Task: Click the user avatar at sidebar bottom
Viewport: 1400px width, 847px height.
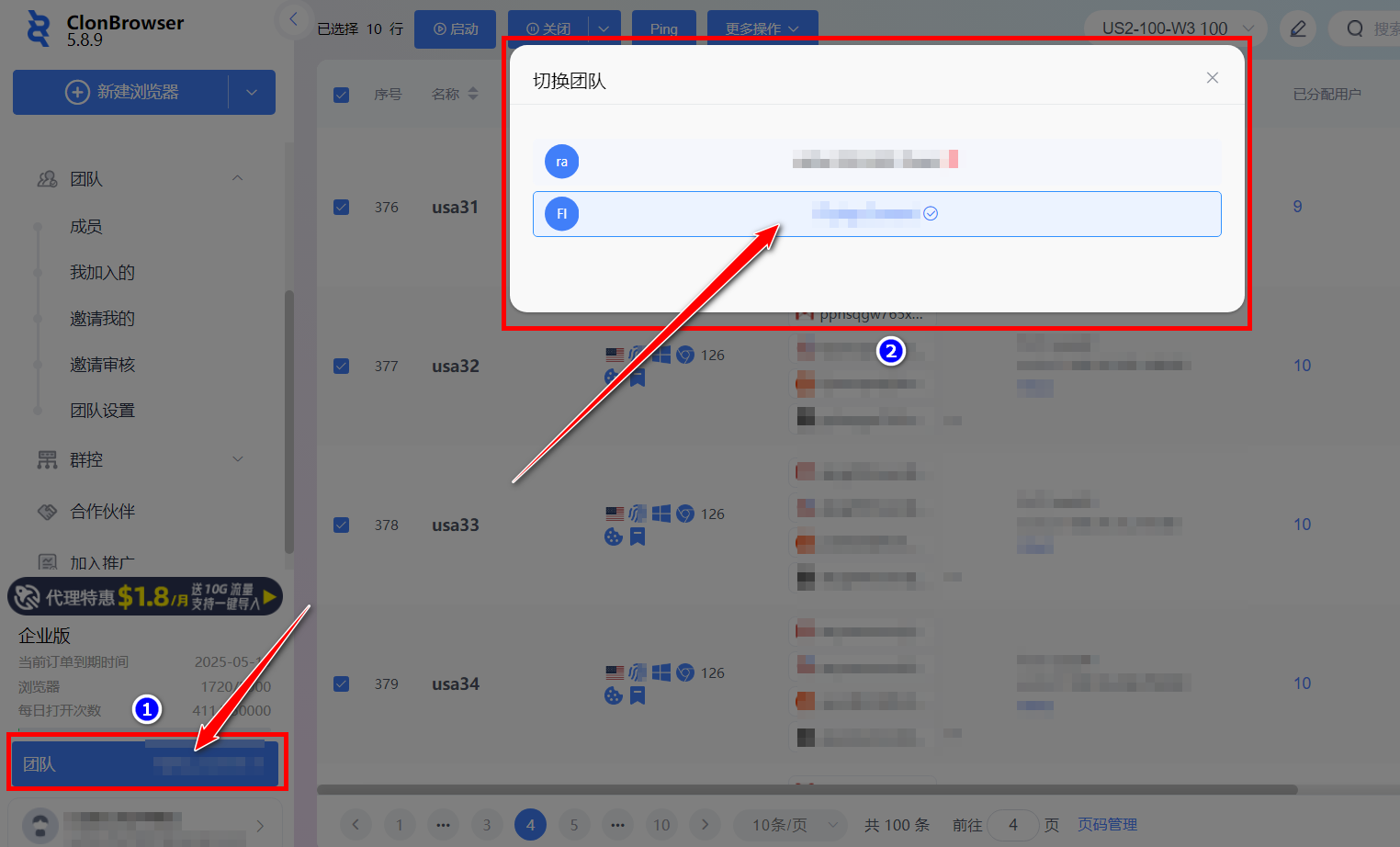Action: [40, 825]
